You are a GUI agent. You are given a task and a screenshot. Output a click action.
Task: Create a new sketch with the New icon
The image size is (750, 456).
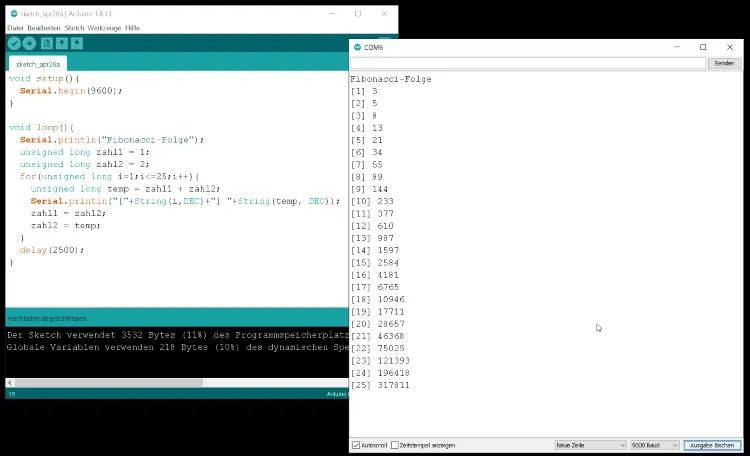[46, 44]
